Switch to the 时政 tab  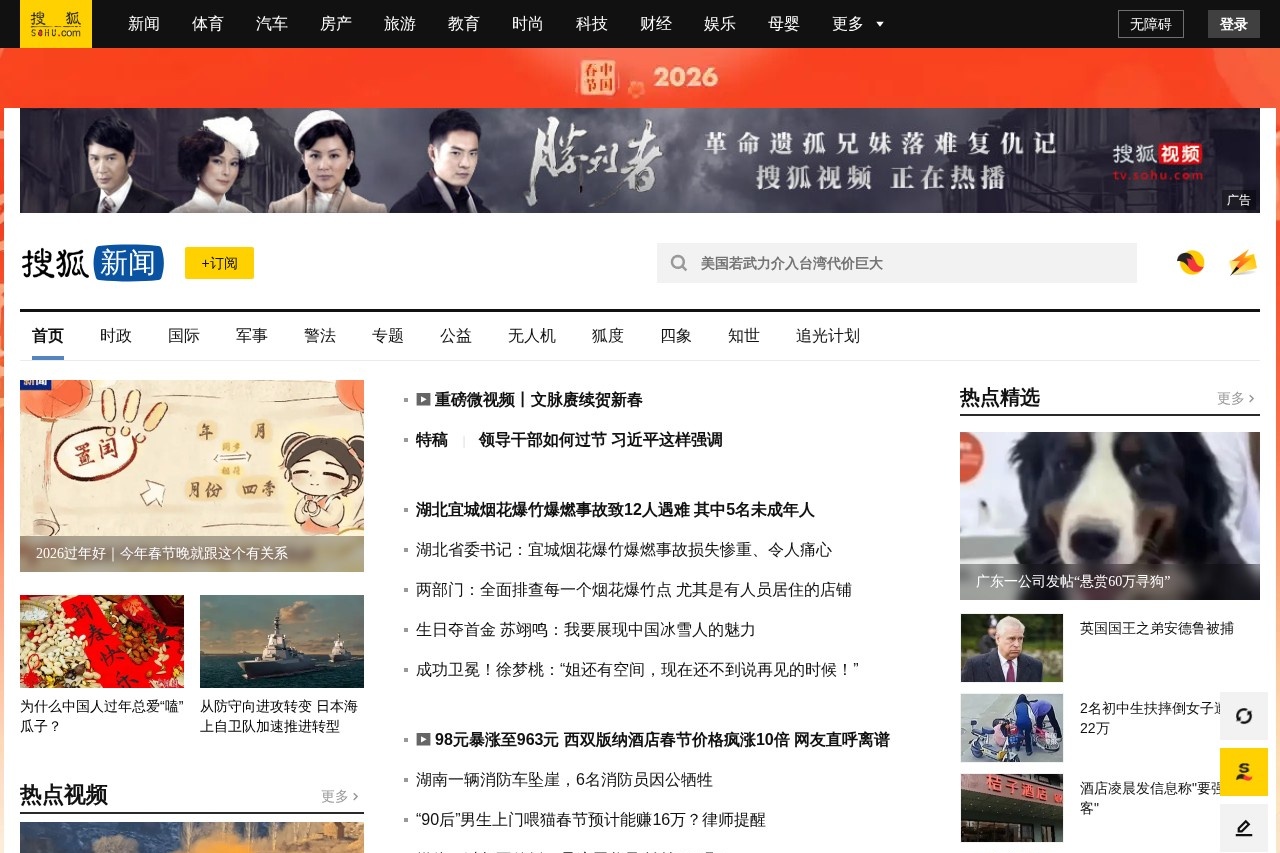tap(116, 336)
